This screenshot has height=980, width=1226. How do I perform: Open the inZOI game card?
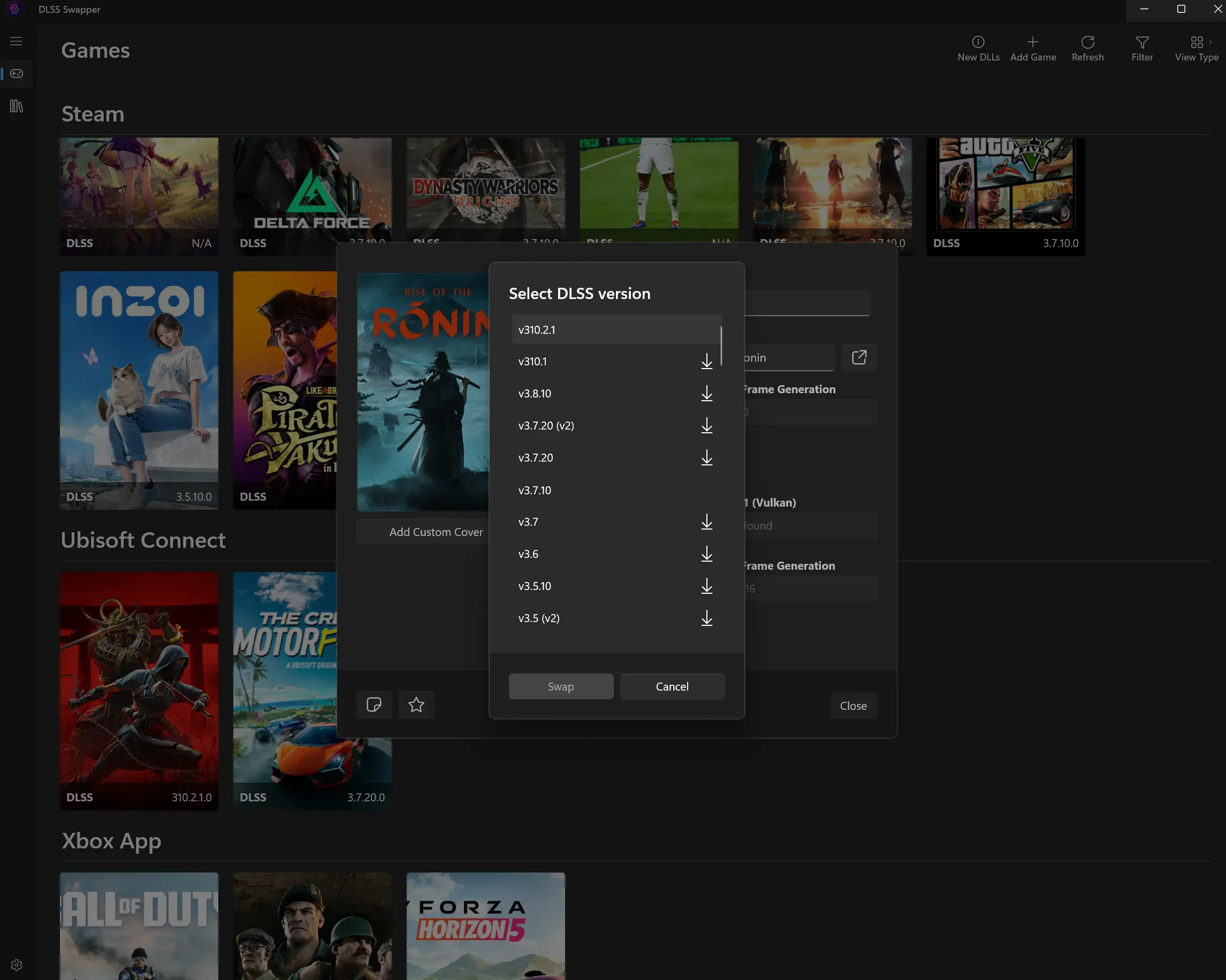pyautogui.click(x=139, y=390)
